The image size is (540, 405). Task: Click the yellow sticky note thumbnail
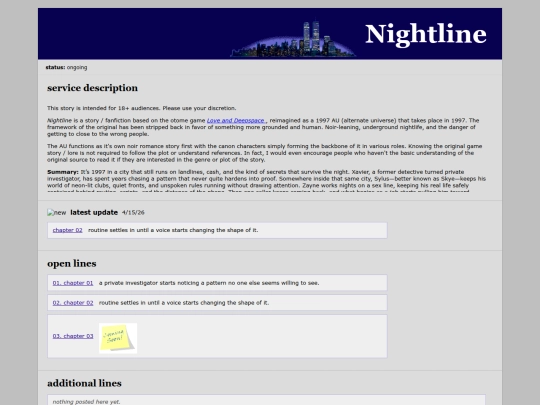tap(118, 338)
